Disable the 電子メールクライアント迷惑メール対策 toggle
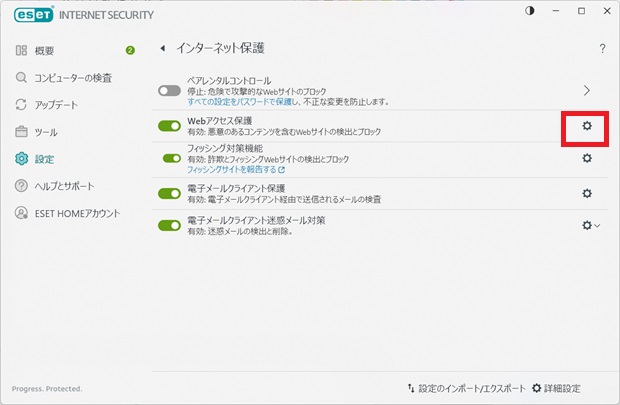Viewport: 620px width, 405px height. click(169, 225)
